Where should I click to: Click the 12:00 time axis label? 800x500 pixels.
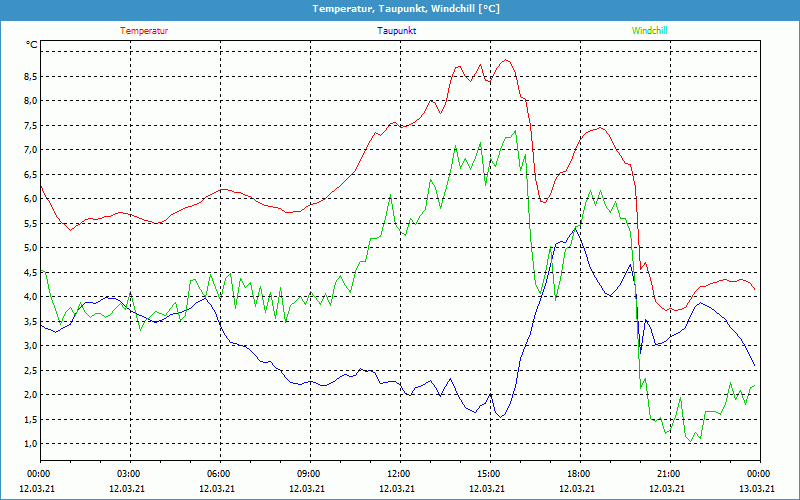pyautogui.click(x=398, y=474)
